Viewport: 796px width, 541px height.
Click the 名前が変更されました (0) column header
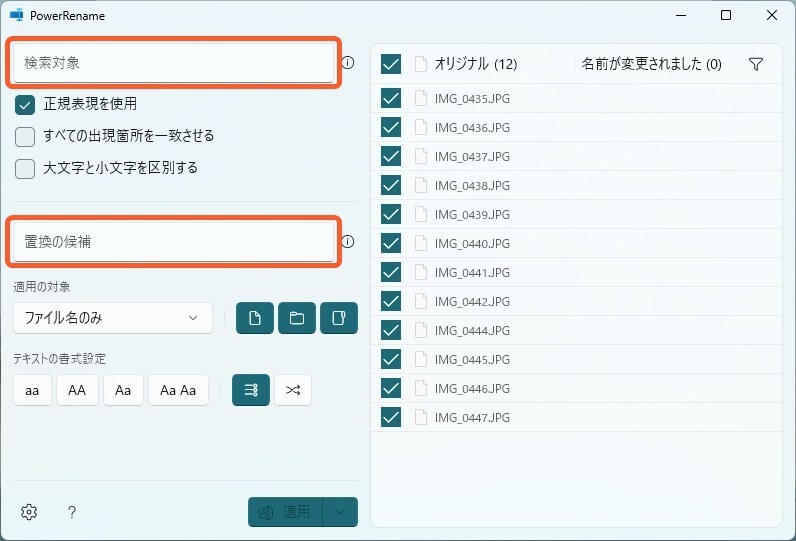pos(651,64)
